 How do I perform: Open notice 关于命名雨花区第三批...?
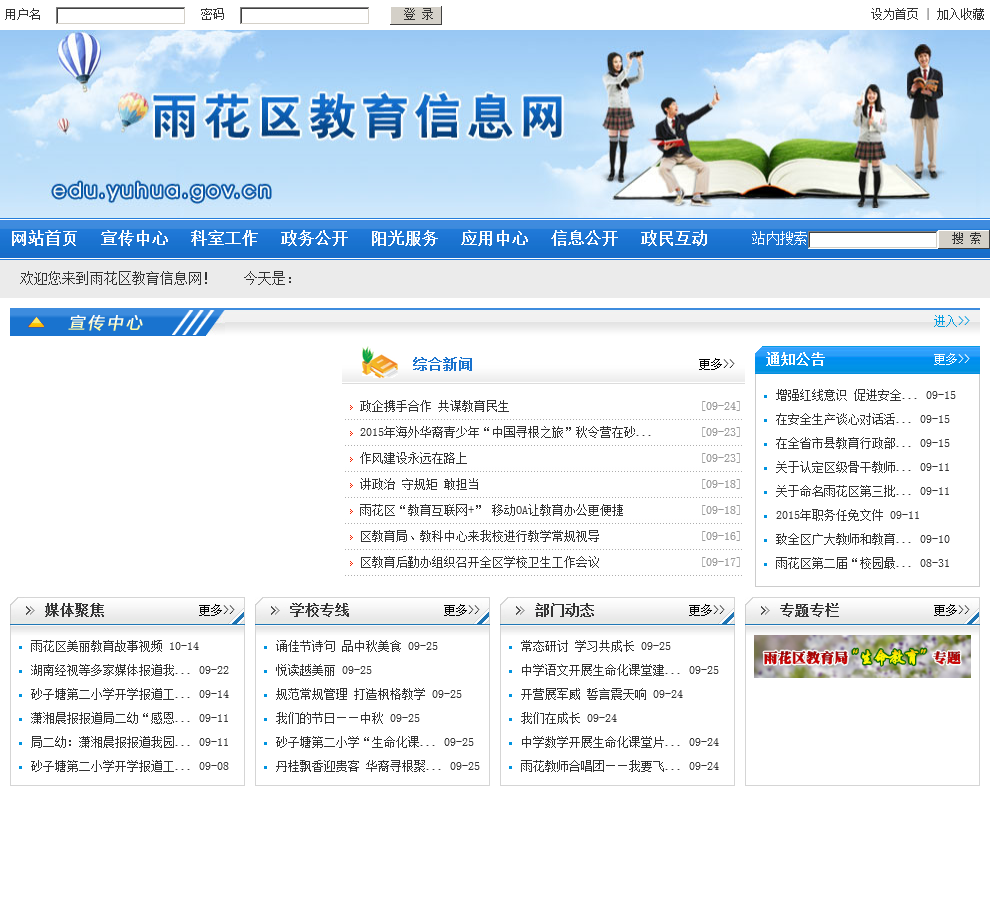[843, 491]
